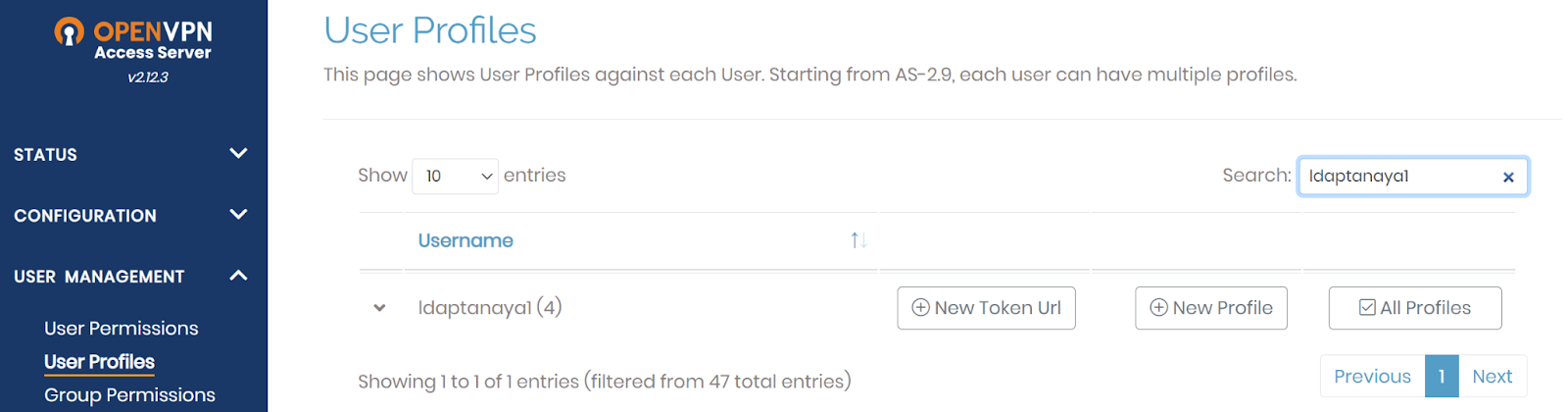Expand the Status sidebar section
Viewport: 1568px width, 412px height.
[130, 154]
